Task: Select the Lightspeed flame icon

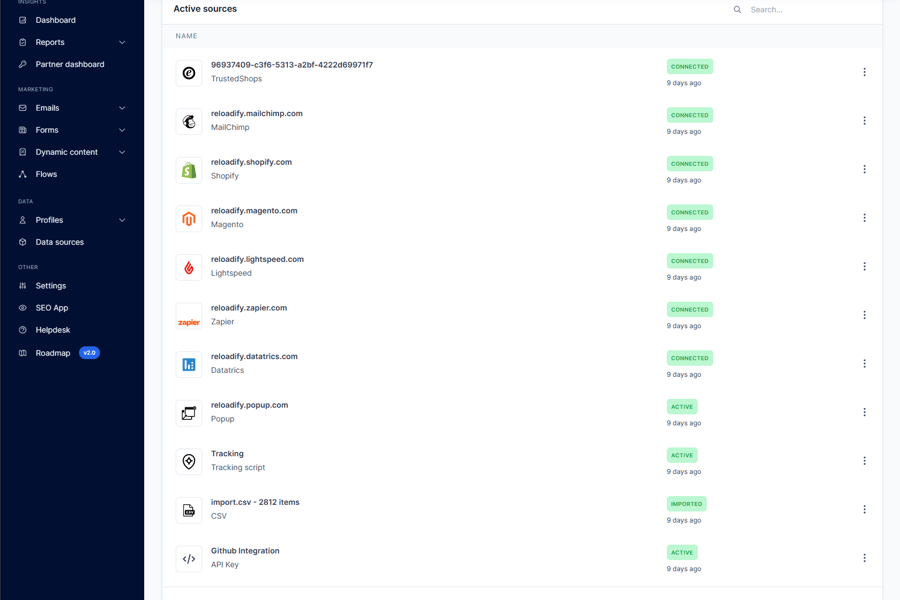Action: point(189,266)
